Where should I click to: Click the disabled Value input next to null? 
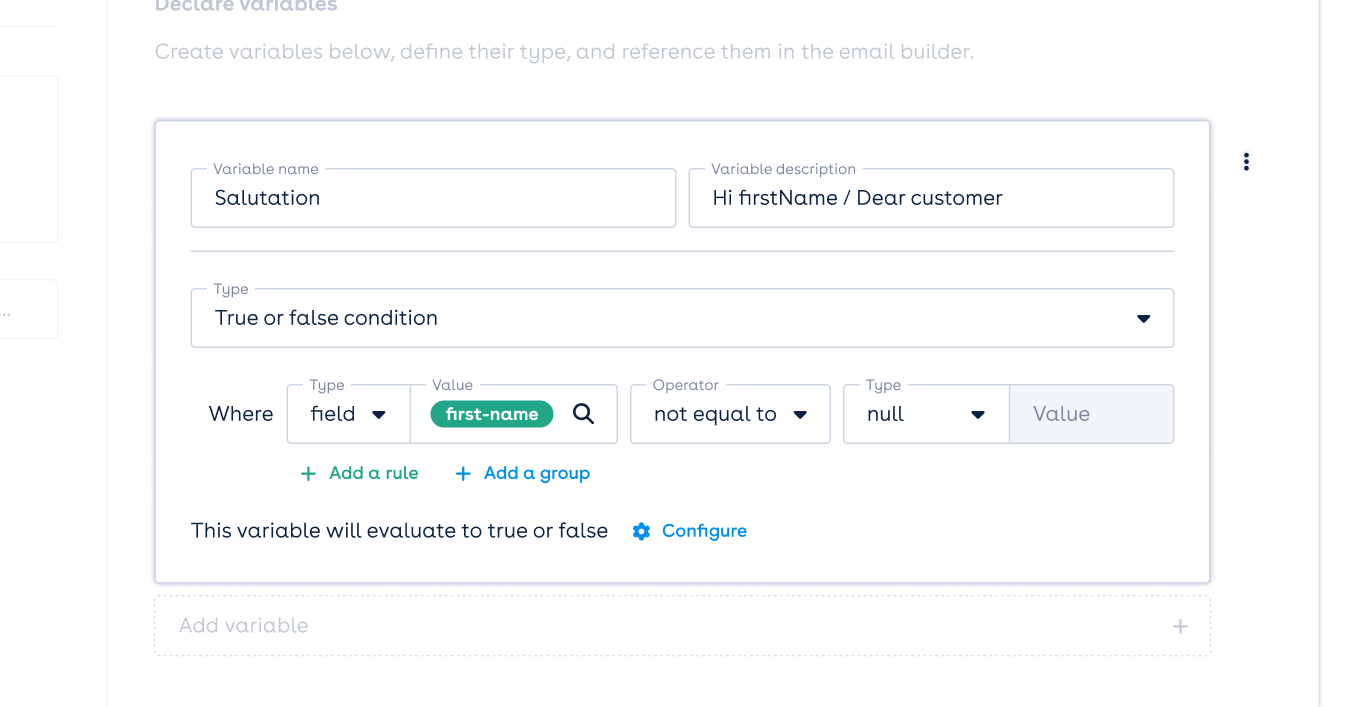point(1092,414)
